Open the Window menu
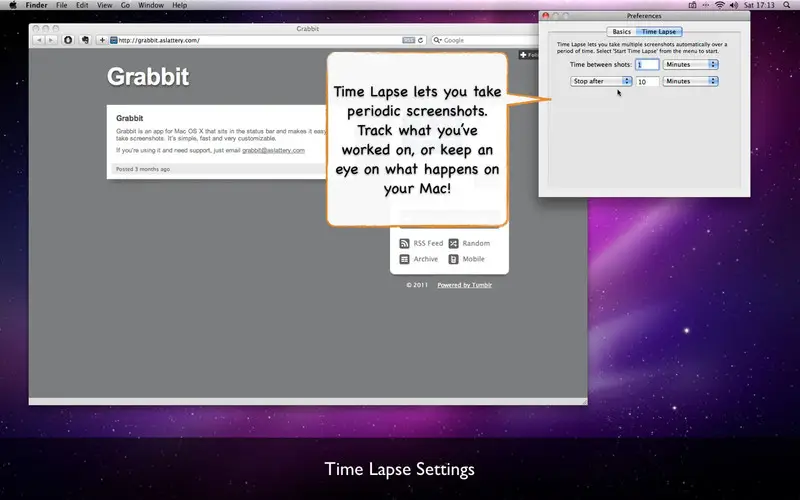Screen dimensions: 800x500 point(151,5)
